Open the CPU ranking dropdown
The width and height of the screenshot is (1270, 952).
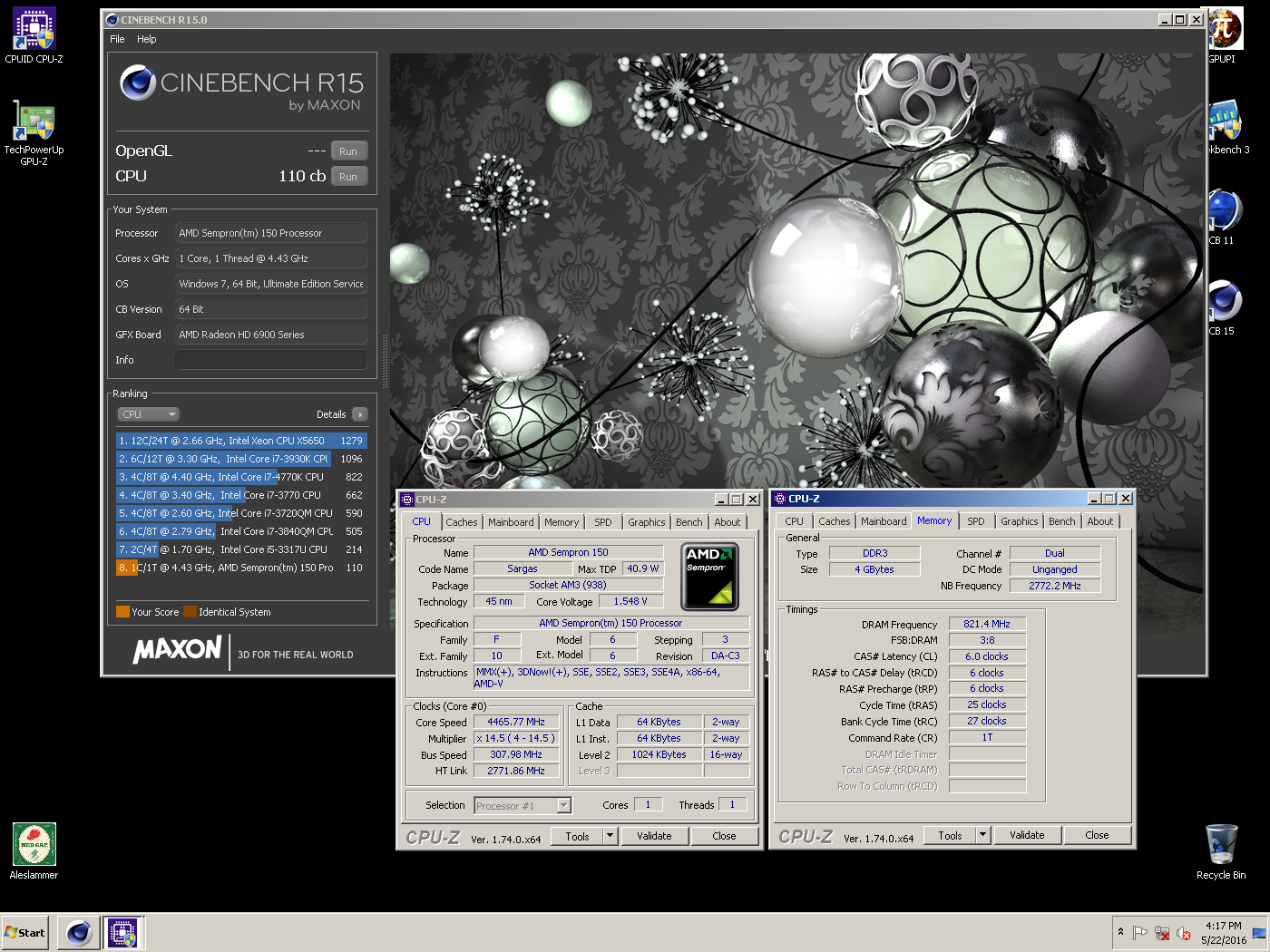(149, 414)
